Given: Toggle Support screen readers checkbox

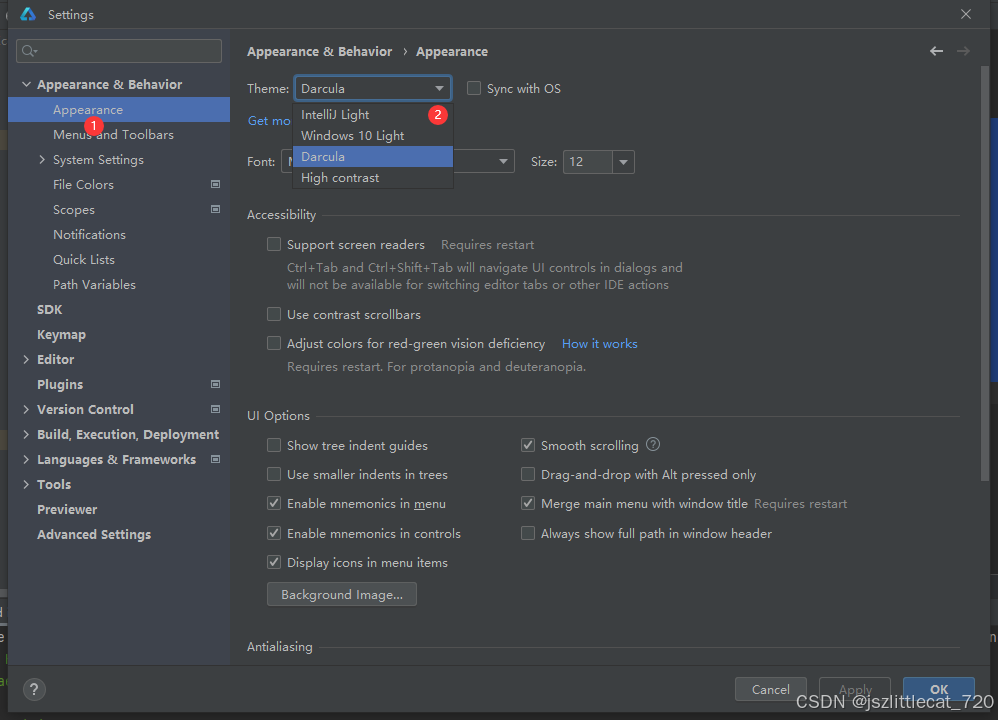Looking at the screenshot, I should pyautogui.click(x=274, y=244).
